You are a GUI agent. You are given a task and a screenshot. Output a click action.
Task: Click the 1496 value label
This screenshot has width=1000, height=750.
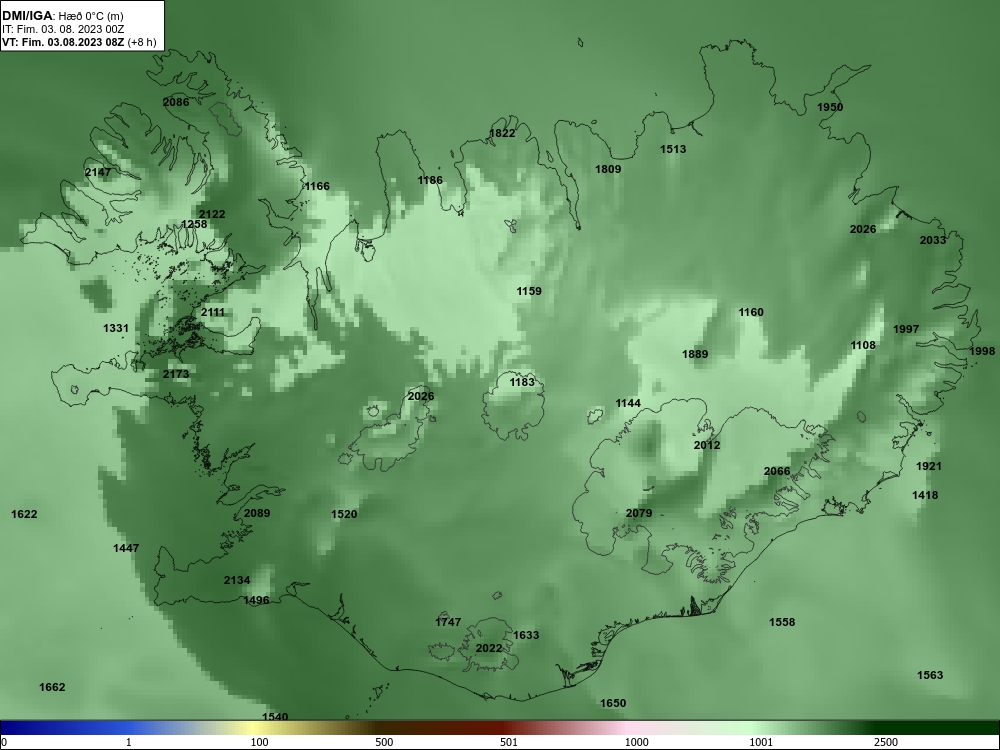(256, 601)
